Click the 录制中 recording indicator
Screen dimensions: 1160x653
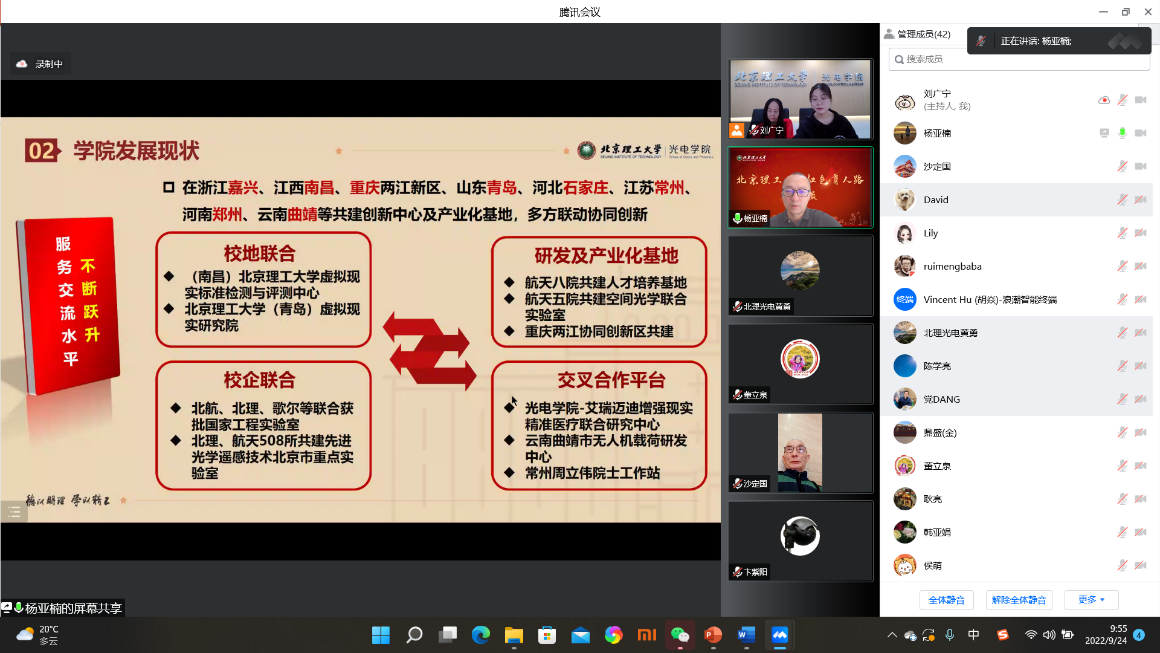point(40,64)
